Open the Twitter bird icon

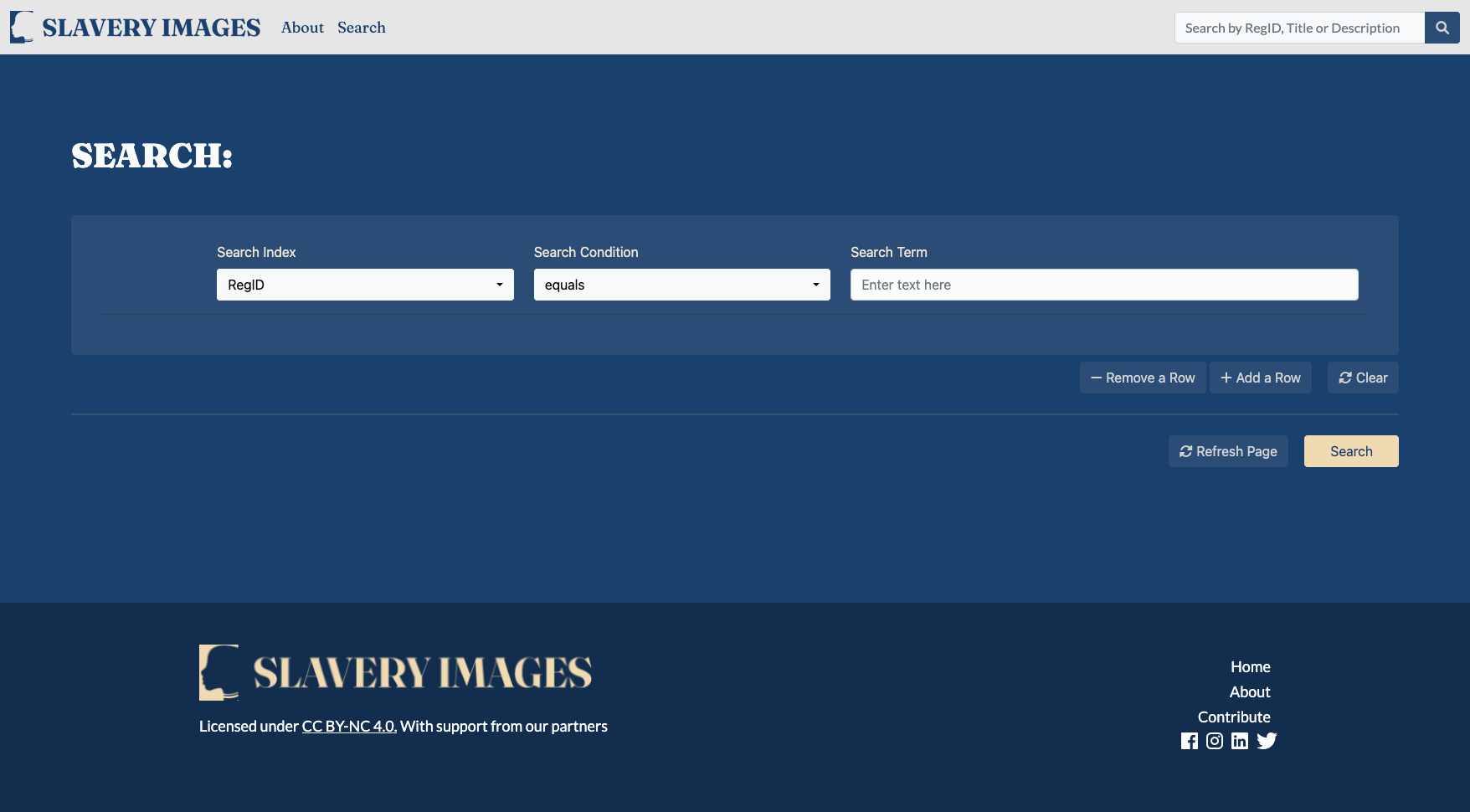1267,741
